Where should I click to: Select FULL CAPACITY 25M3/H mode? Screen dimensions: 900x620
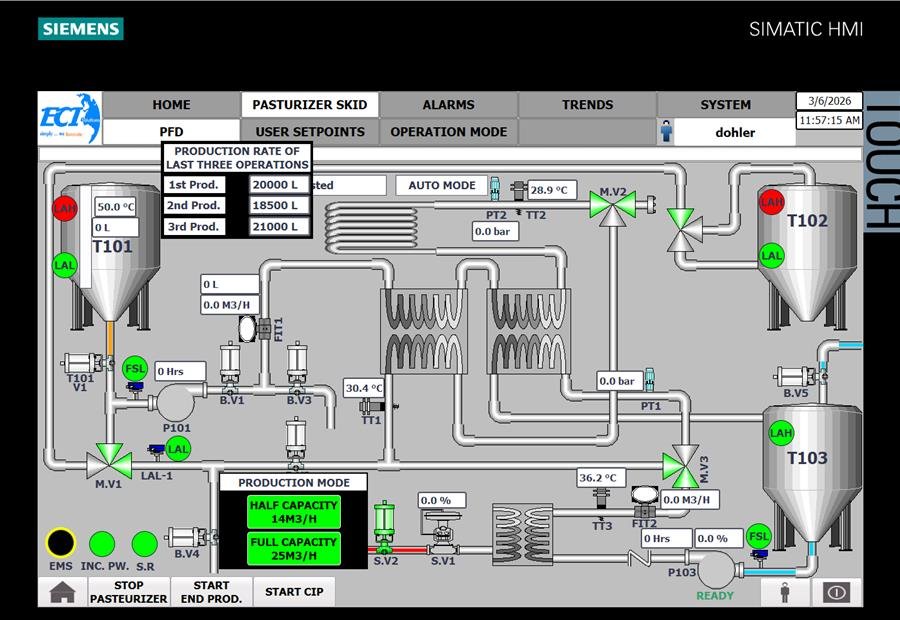pyautogui.click(x=293, y=548)
